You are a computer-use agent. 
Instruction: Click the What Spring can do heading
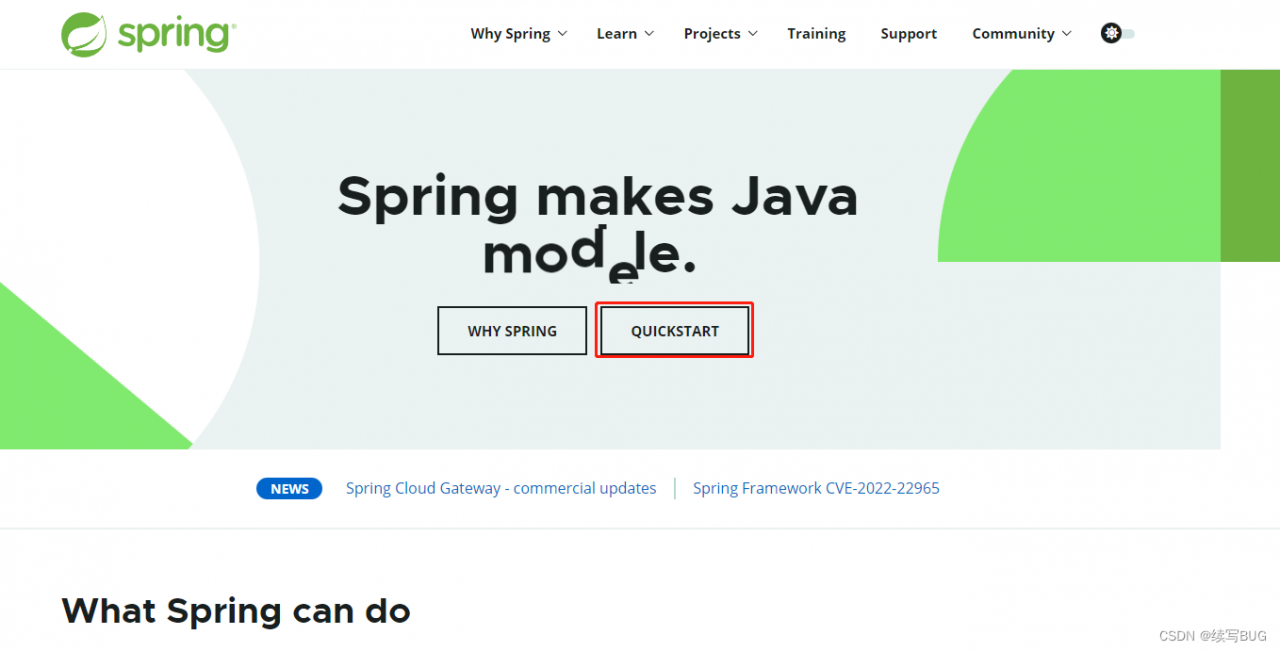236,611
